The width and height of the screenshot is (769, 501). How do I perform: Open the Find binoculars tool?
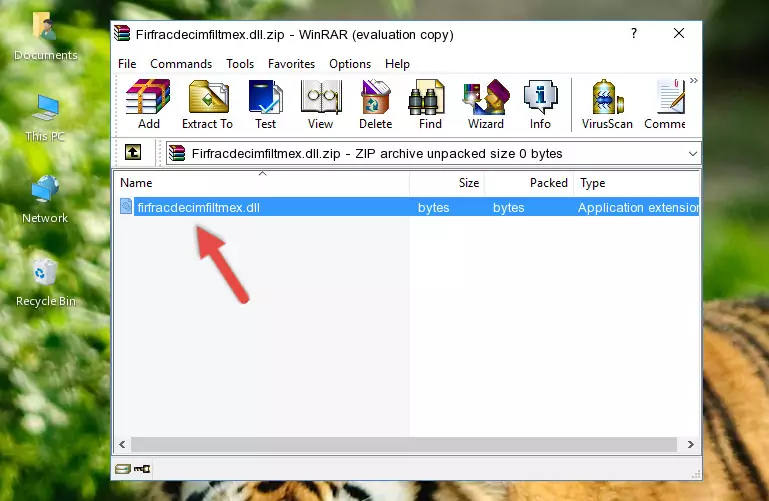(x=430, y=104)
